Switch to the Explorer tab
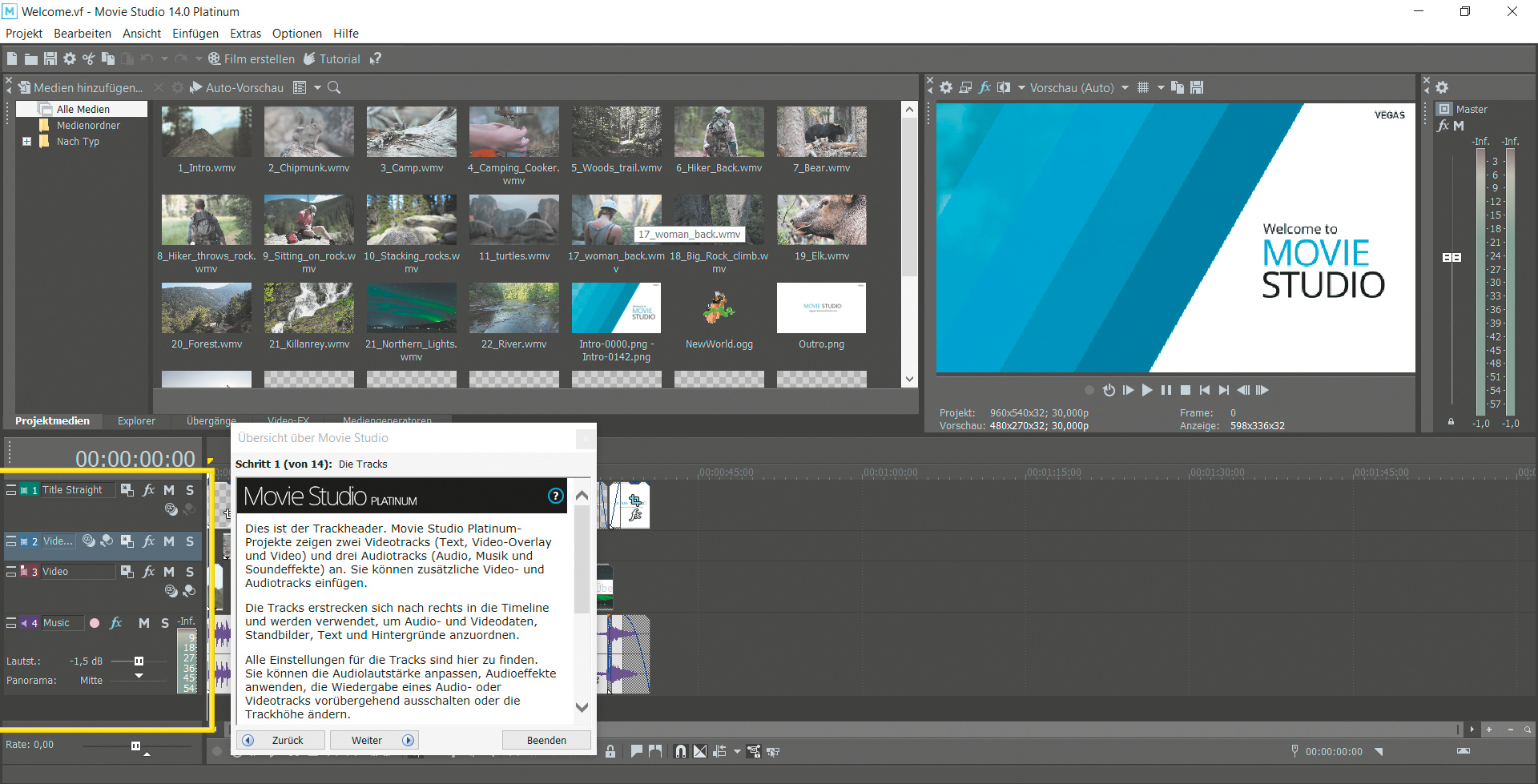1538x784 pixels. pos(136,420)
